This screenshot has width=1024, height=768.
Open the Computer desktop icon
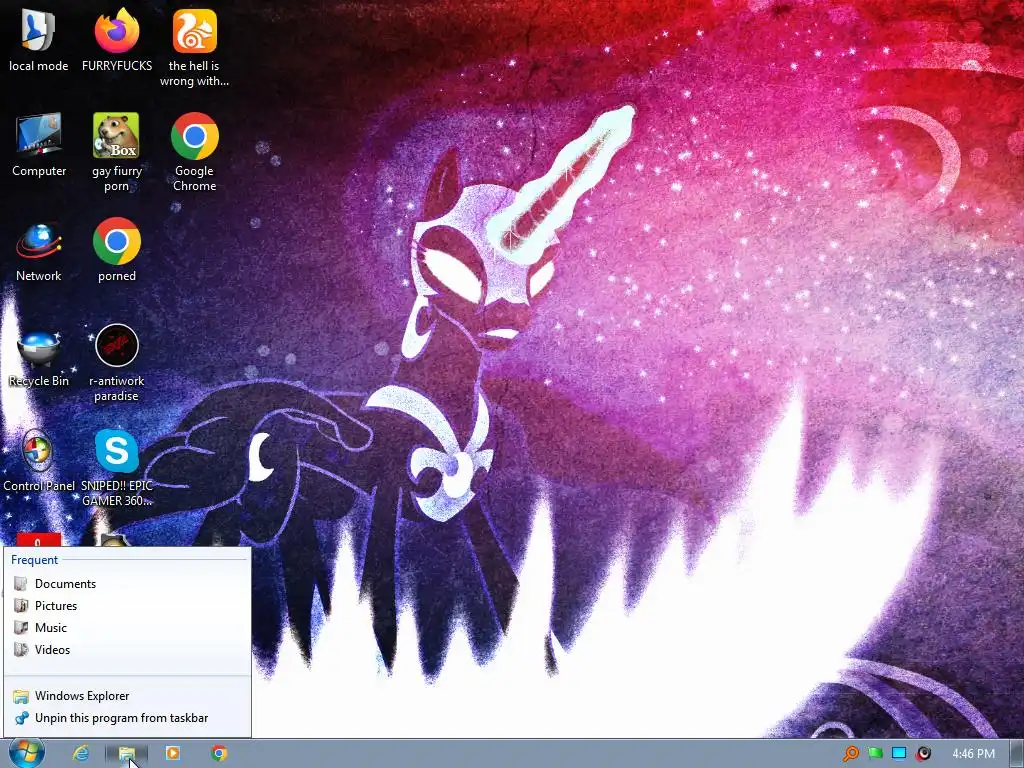tap(39, 145)
